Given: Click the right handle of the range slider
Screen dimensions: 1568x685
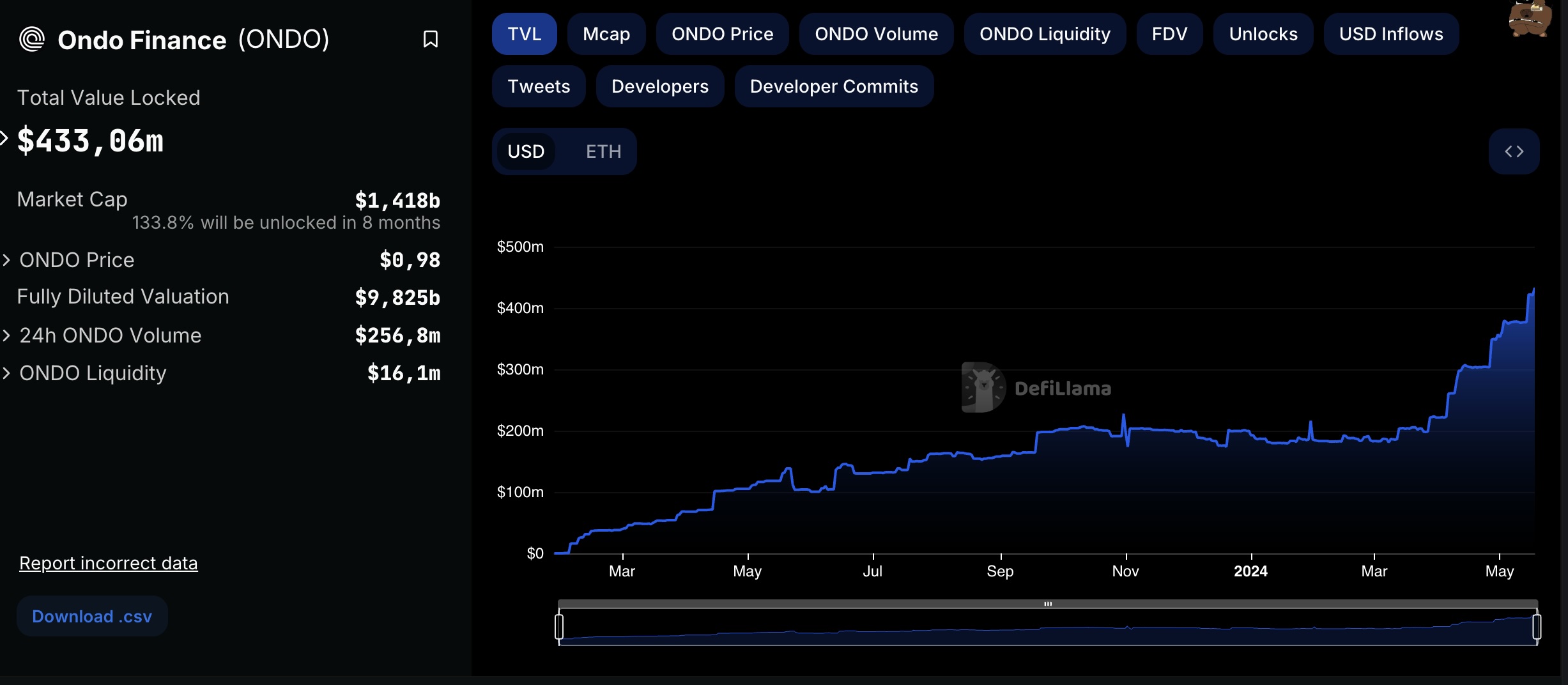Looking at the screenshot, I should point(1537,627).
